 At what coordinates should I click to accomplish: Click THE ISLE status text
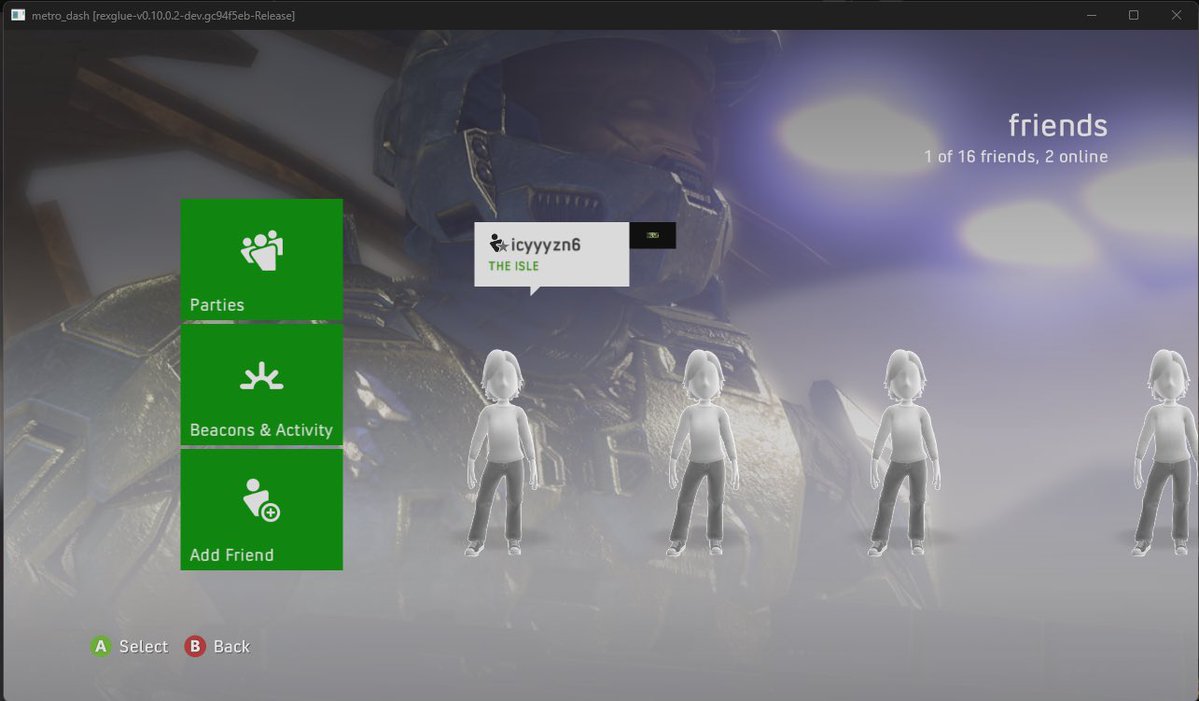tap(513, 266)
